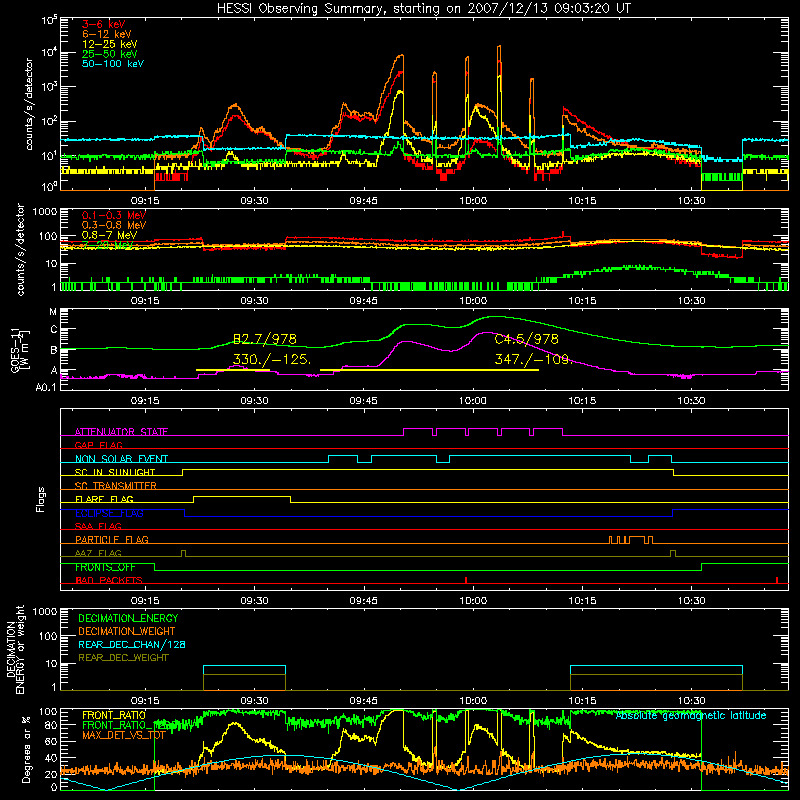Image resolution: width=800 pixels, height=800 pixels.
Task: Select the 50-100 keV legend label
Action: click(x=113, y=64)
